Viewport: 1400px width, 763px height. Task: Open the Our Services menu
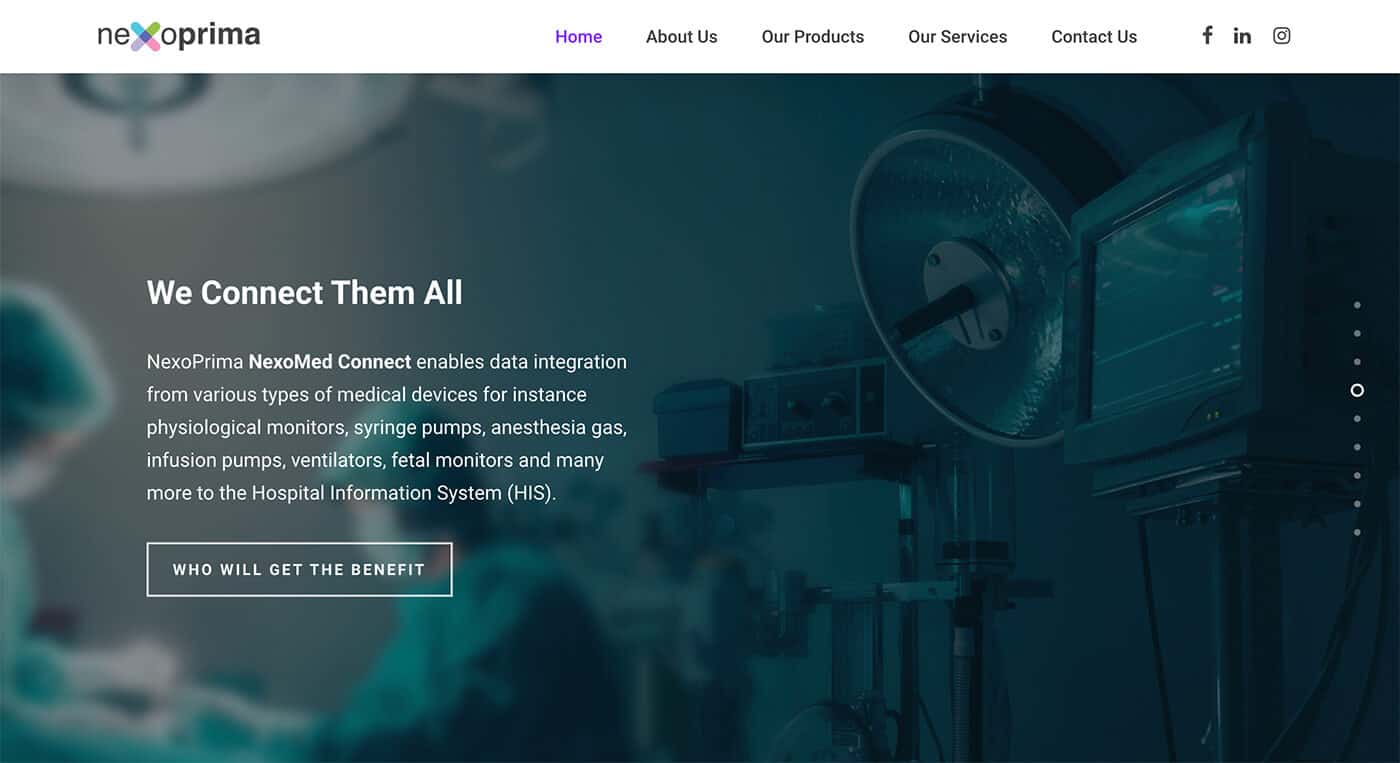(x=958, y=37)
